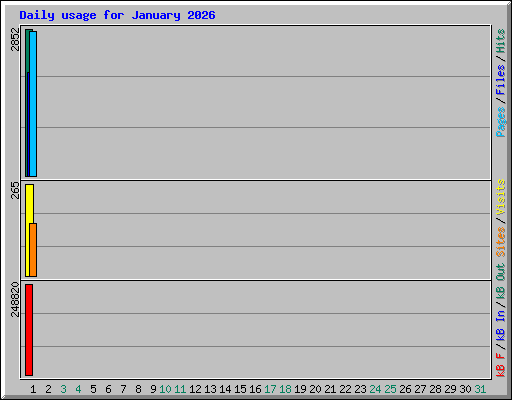512x400 pixels.
Task: Click the 'Daily usage for January 2026' title
Action: [x=117, y=15]
